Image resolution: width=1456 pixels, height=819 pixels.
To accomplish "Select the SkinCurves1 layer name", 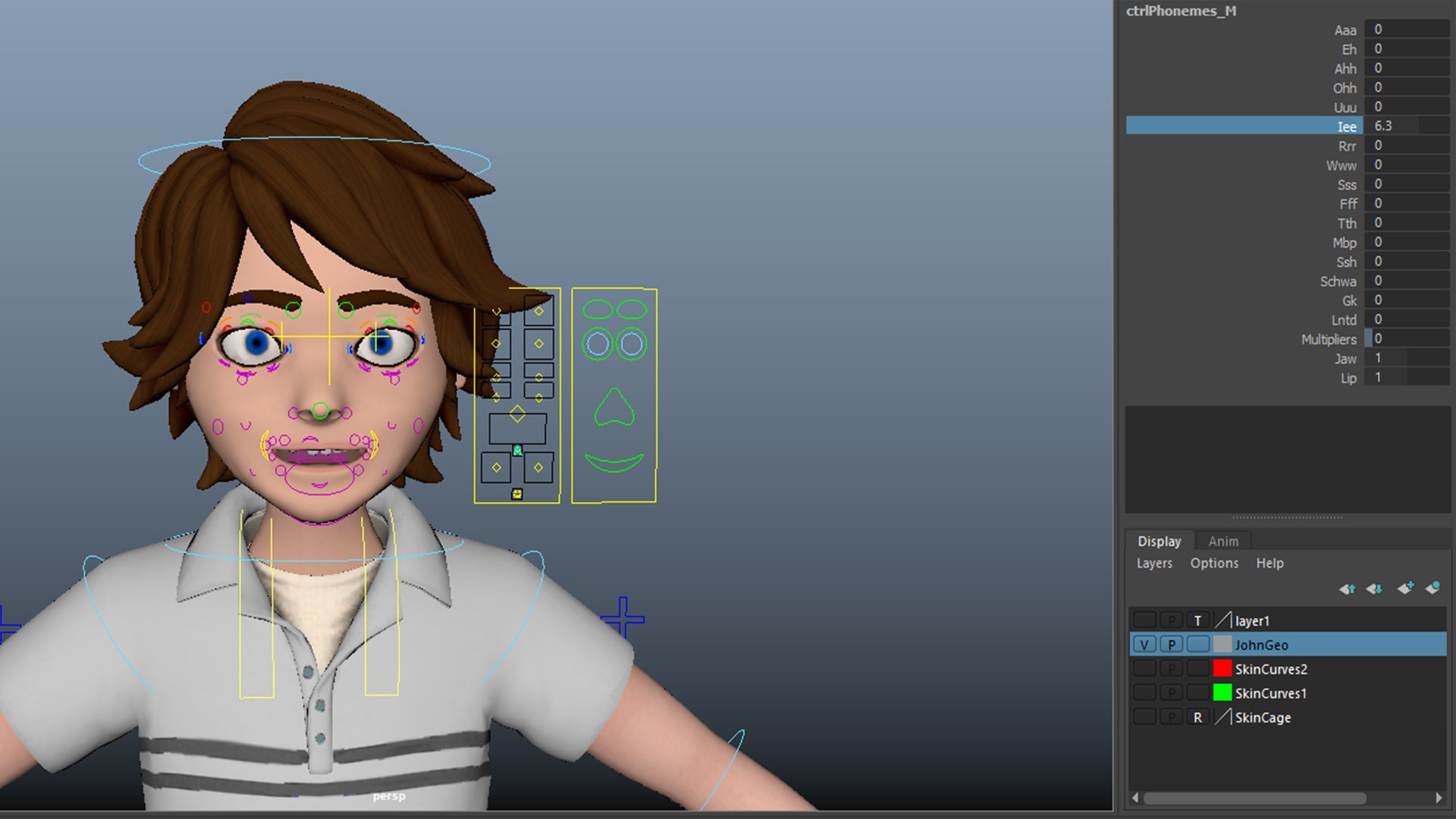I will tap(1271, 693).
